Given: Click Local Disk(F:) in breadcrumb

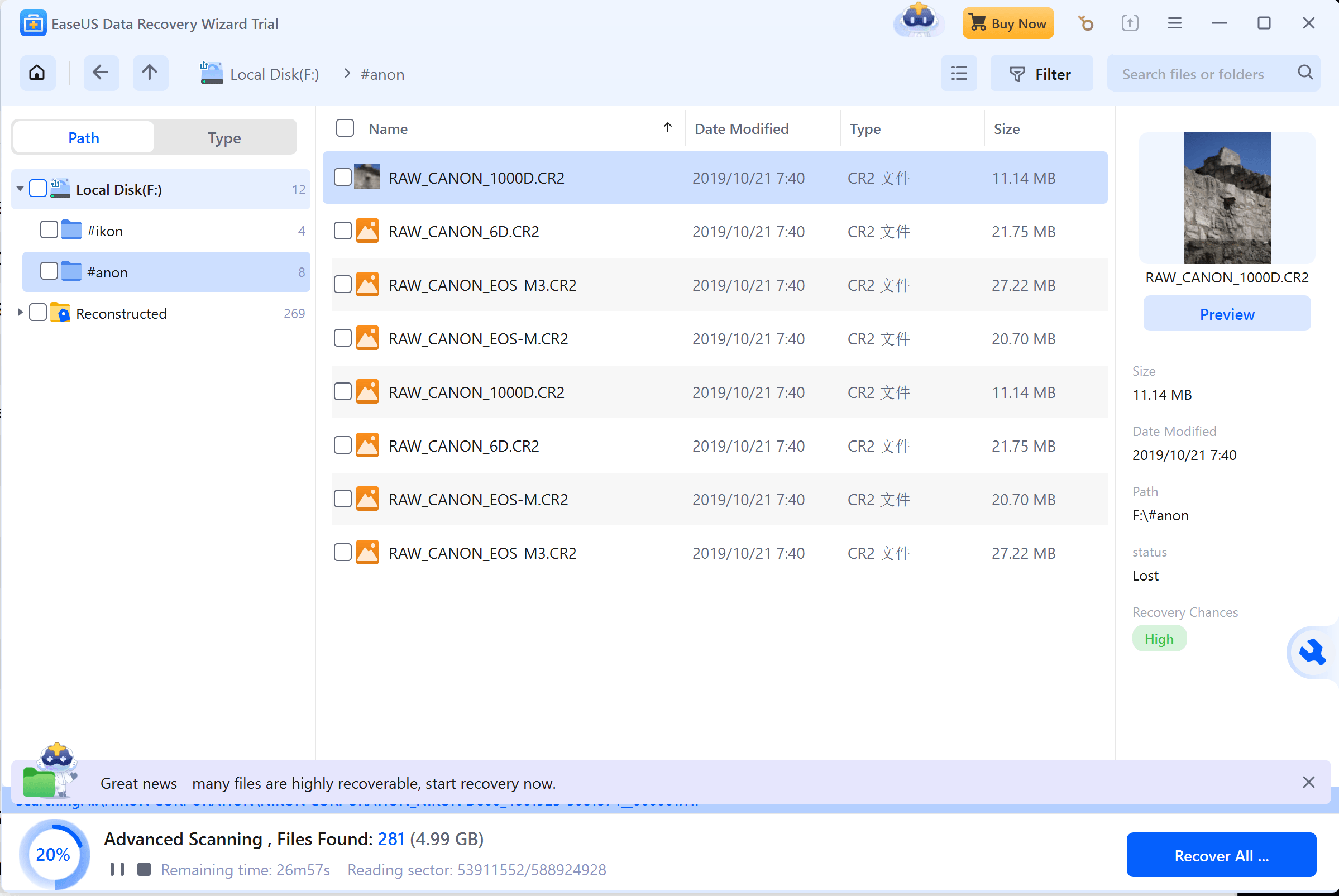Looking at the screenshot, I should click(x=274, y=74).
